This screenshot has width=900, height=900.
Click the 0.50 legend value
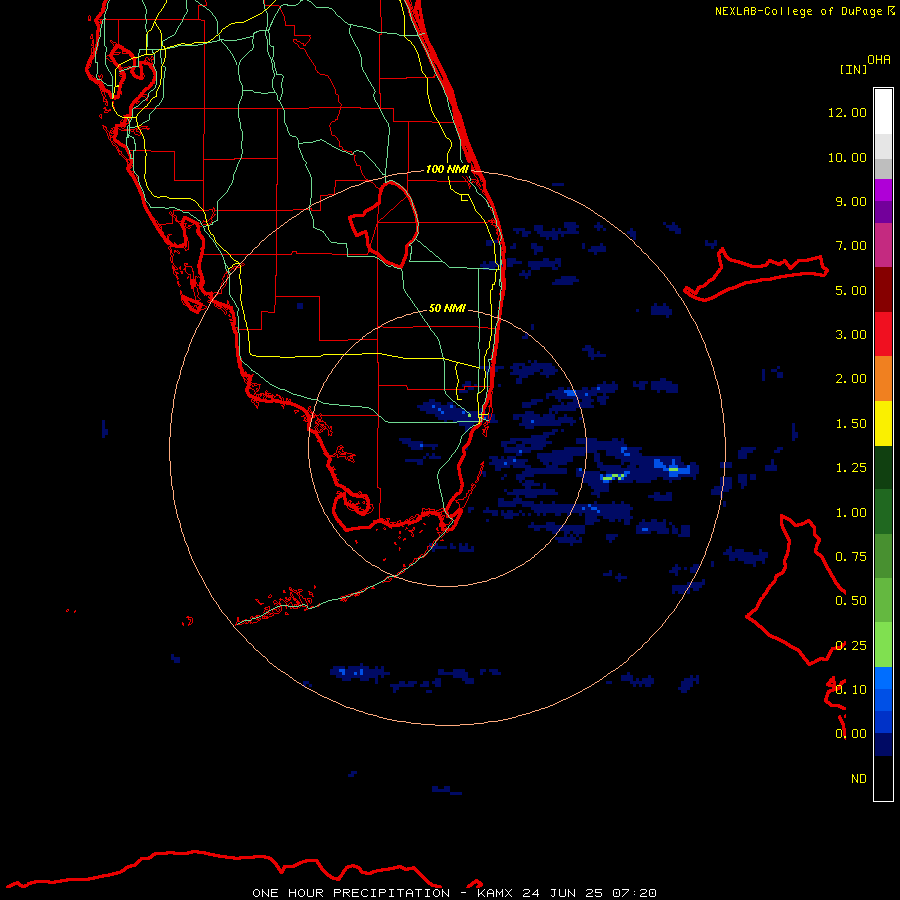tap(851, 601)
